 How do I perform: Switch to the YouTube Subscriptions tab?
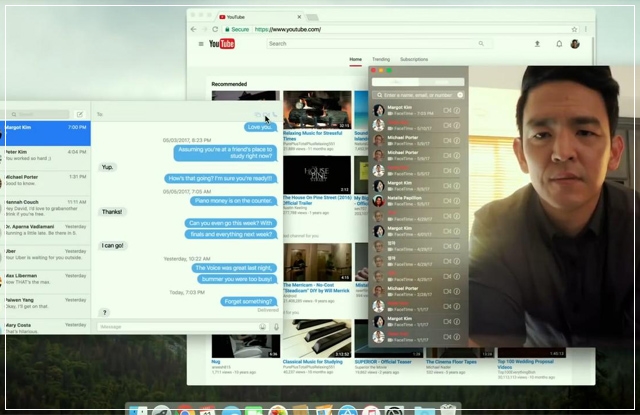point(414,60)
